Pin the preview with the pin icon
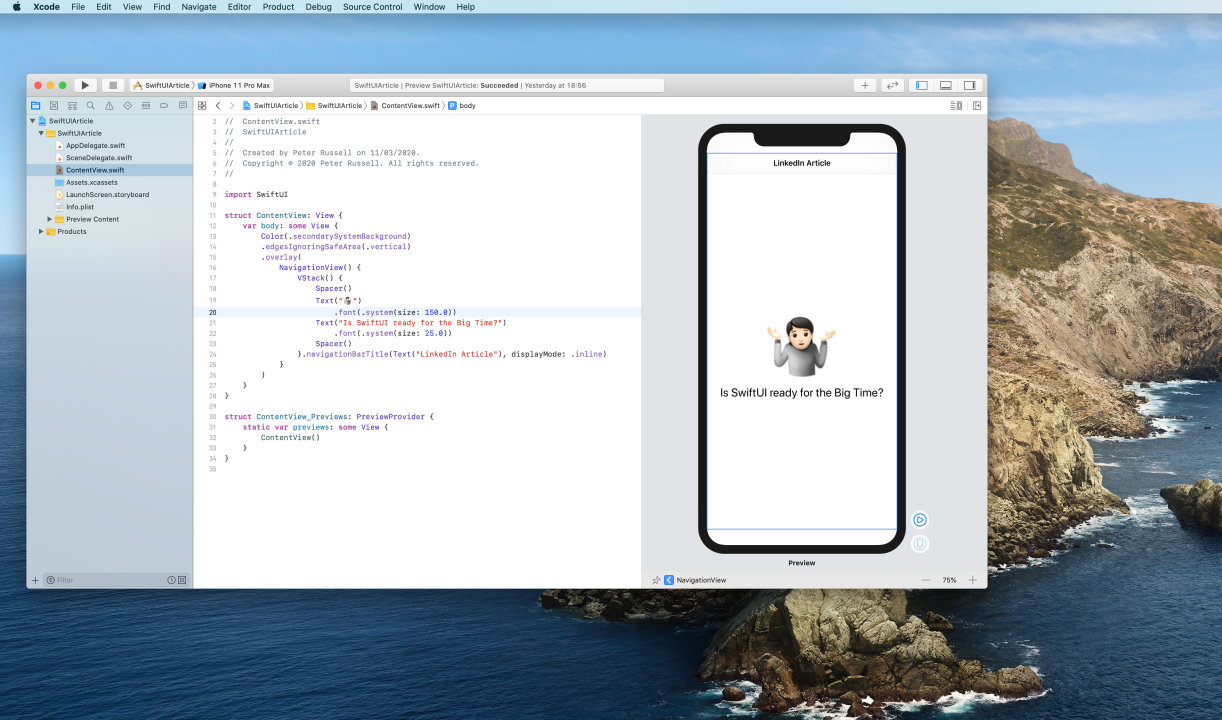Viewport: 1222px width, 720px height. tap(656, 580)
